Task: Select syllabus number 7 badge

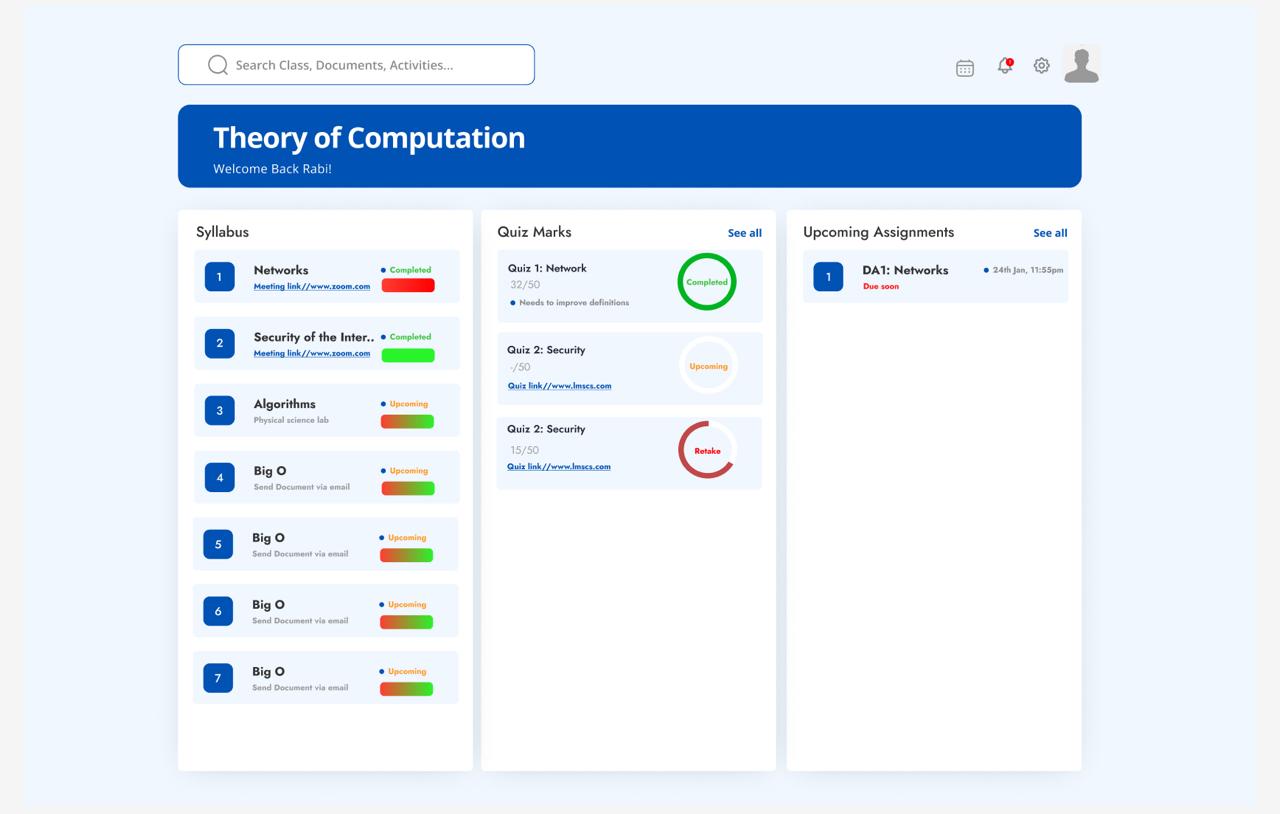Action: pos(218,678)
